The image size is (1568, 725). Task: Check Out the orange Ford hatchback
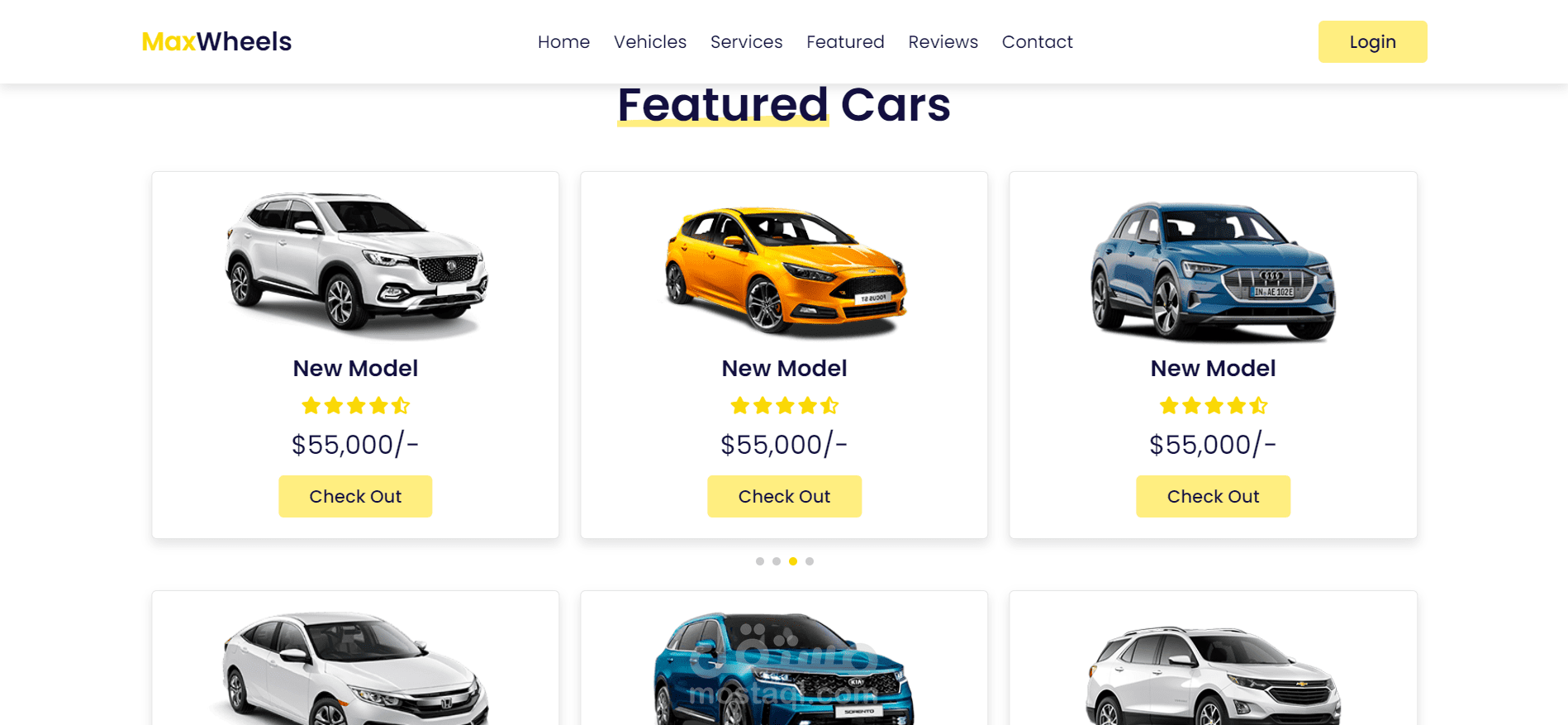point(784,496)
